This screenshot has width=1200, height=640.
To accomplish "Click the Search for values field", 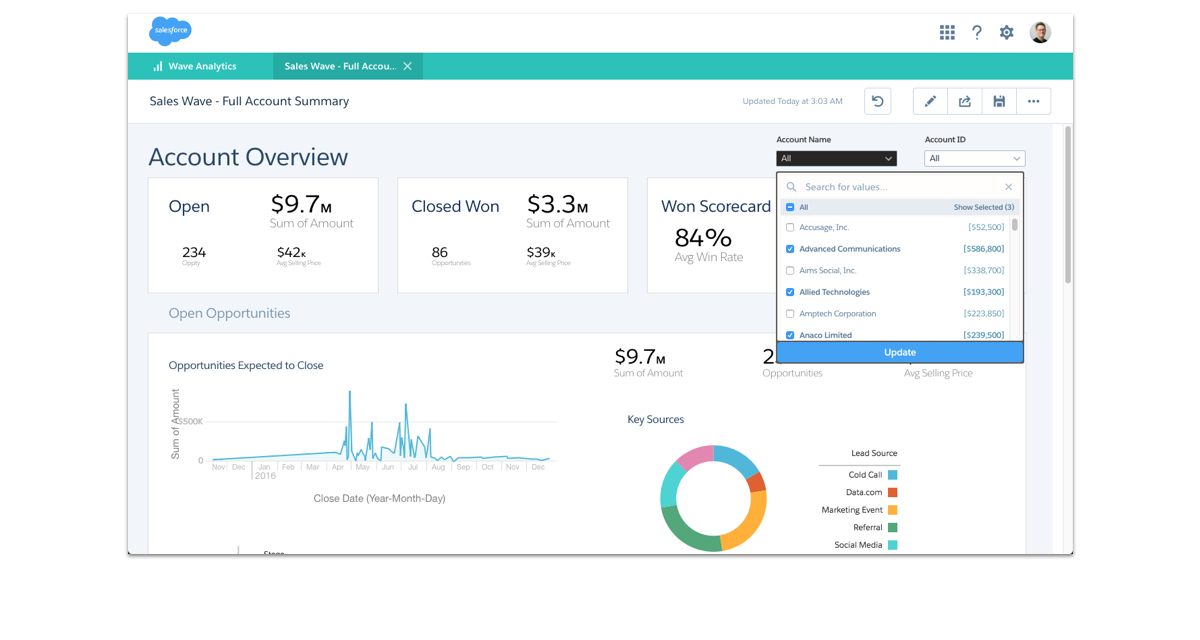I will pos(895,187).
